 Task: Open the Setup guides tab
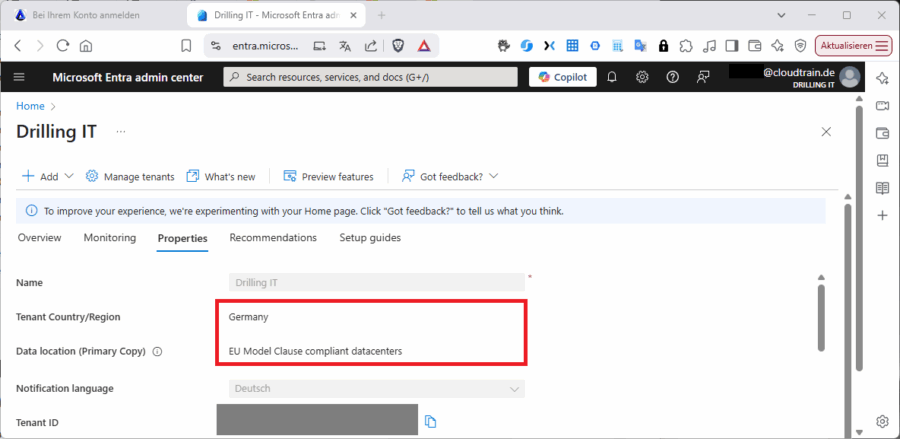click(370, 238)
